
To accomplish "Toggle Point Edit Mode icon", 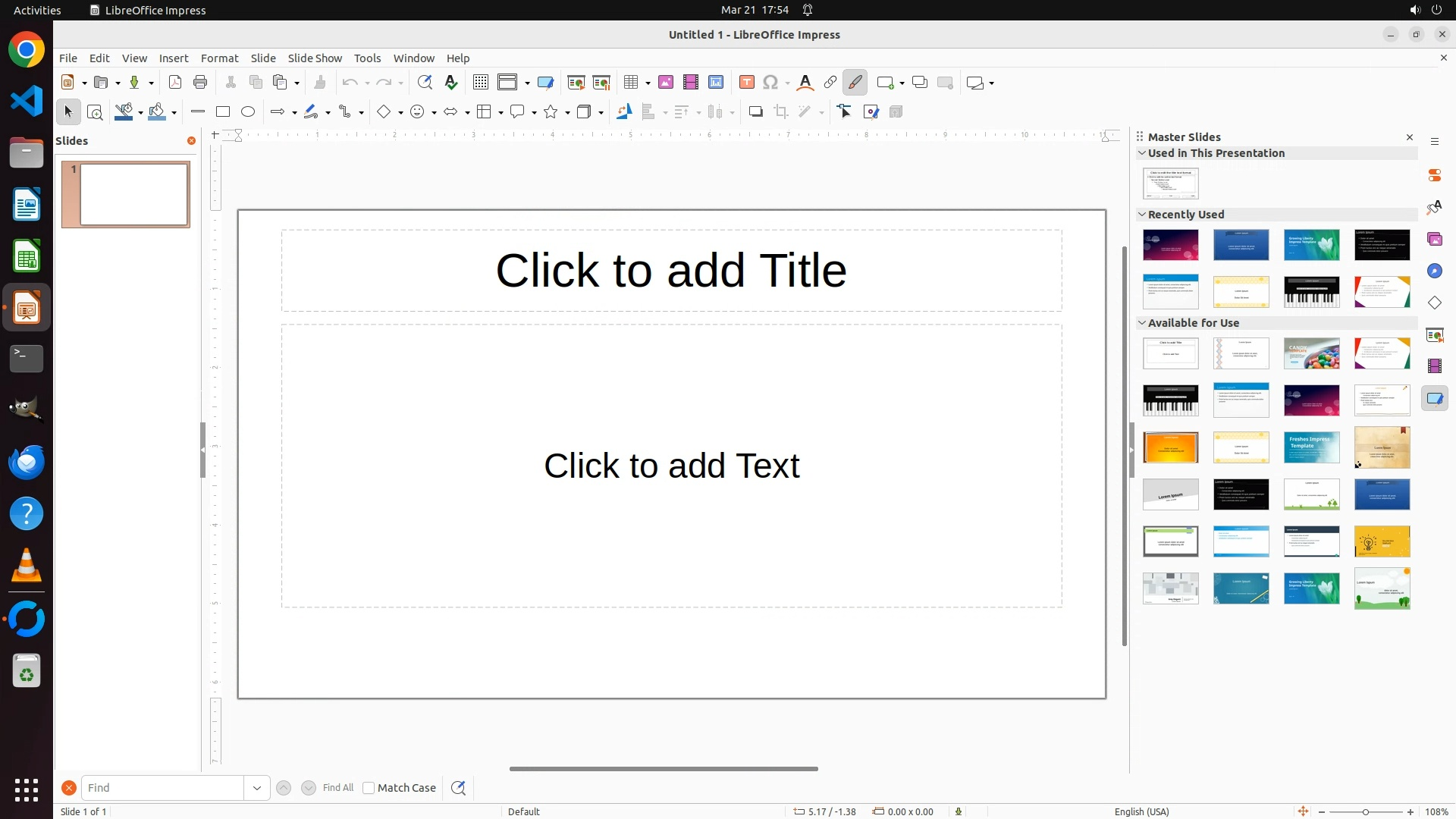I will coord(845,112).
